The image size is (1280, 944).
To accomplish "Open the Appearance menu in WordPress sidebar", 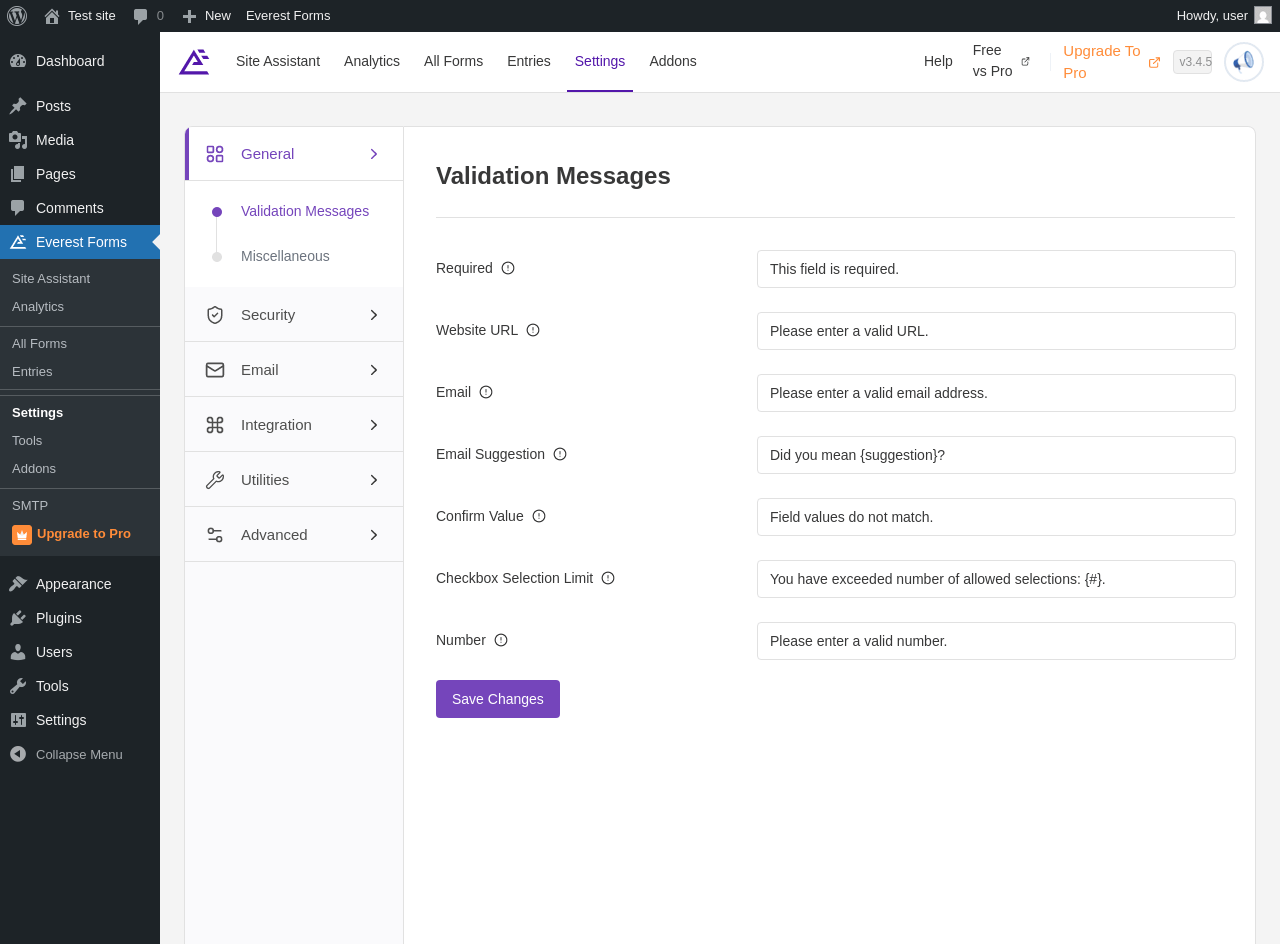I will (80, 584).
